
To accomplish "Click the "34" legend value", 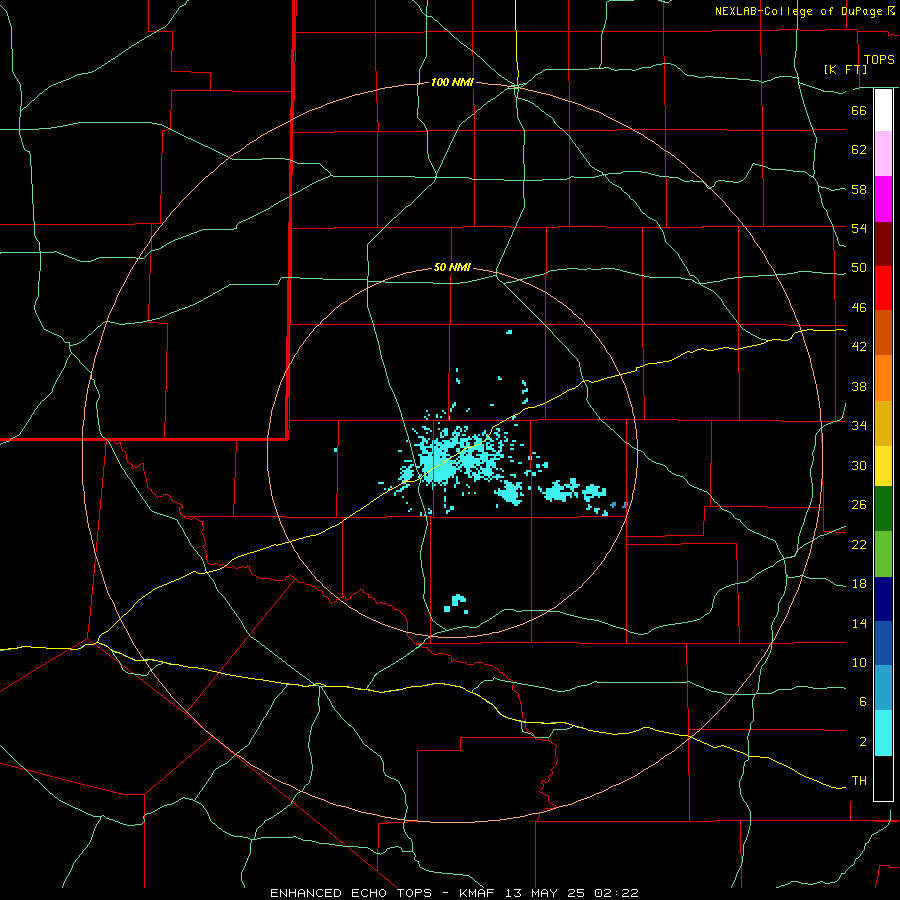I will 859,426.
